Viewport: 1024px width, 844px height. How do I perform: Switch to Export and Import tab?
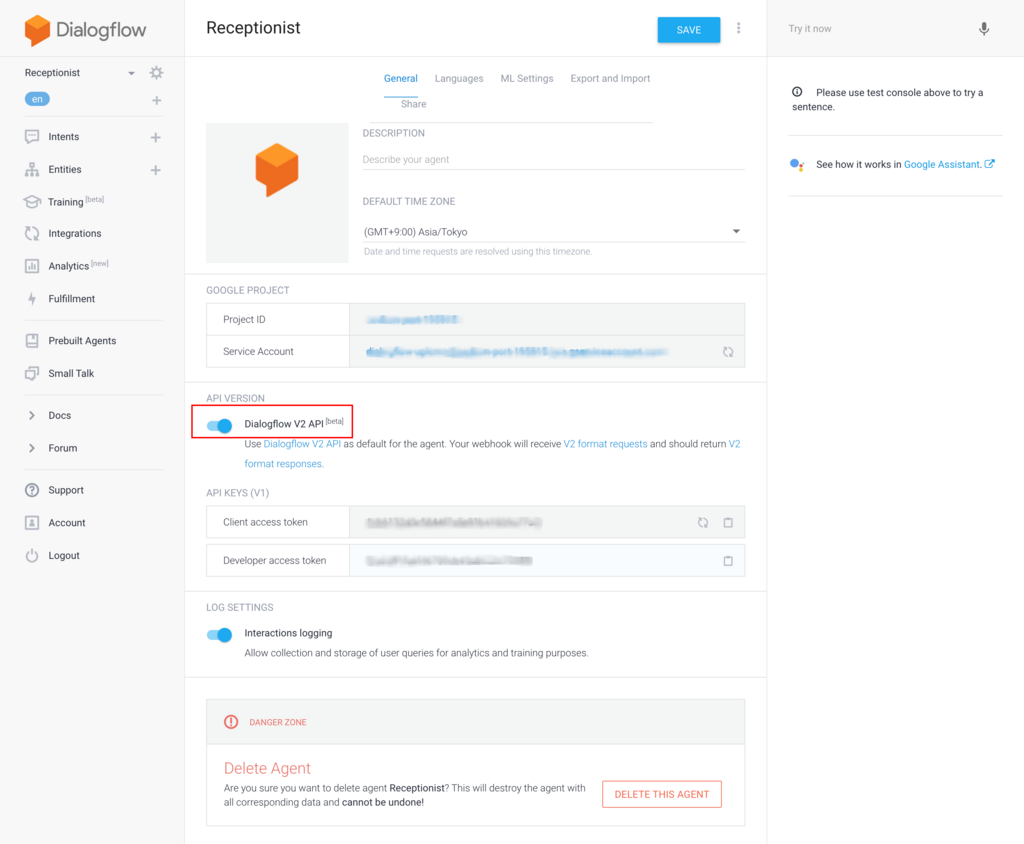click(x=610, y=78)
